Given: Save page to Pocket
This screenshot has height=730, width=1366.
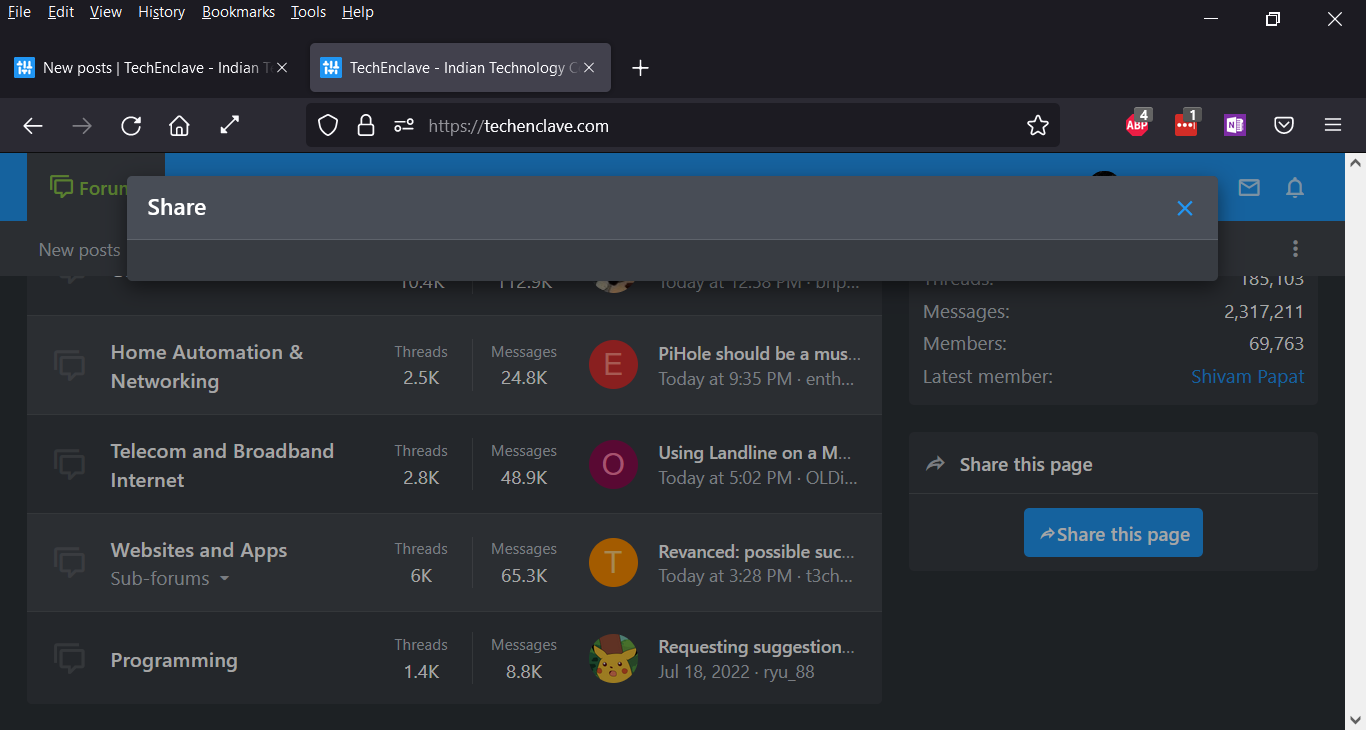Looking at the screenshot, I should pos(1284,125).
